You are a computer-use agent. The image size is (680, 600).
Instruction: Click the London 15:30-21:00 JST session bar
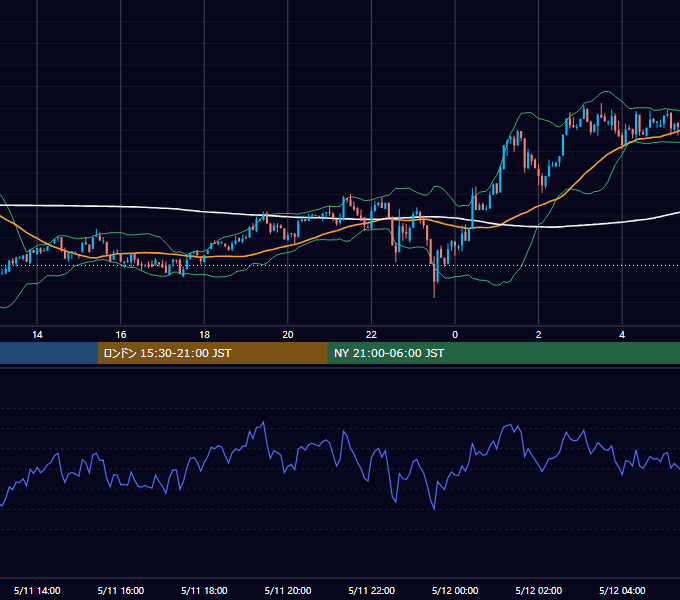click(212, 353)
